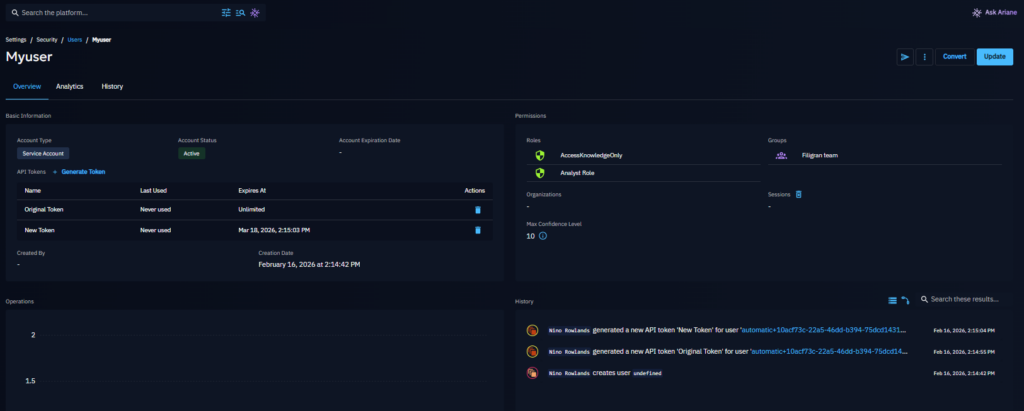Click the Search these results field in History
The width and height of the screenshot is (1024, 411).
tap(965, 300)
